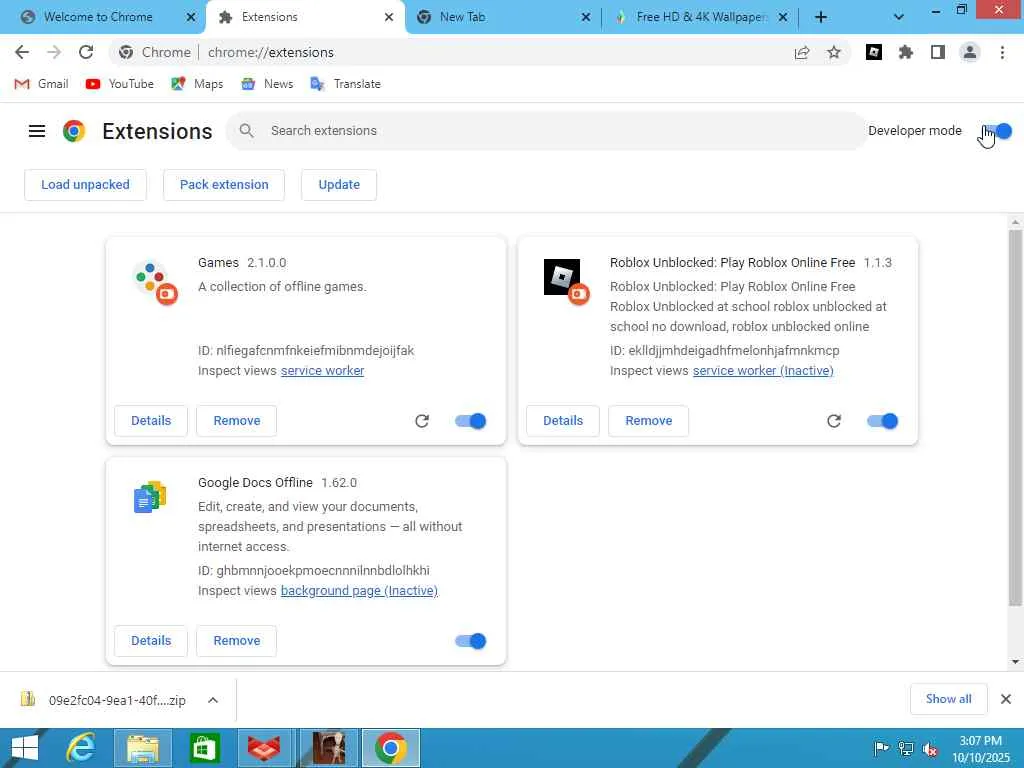
Task: Reload the Roblox Unblocked extension
Action: 834,421
